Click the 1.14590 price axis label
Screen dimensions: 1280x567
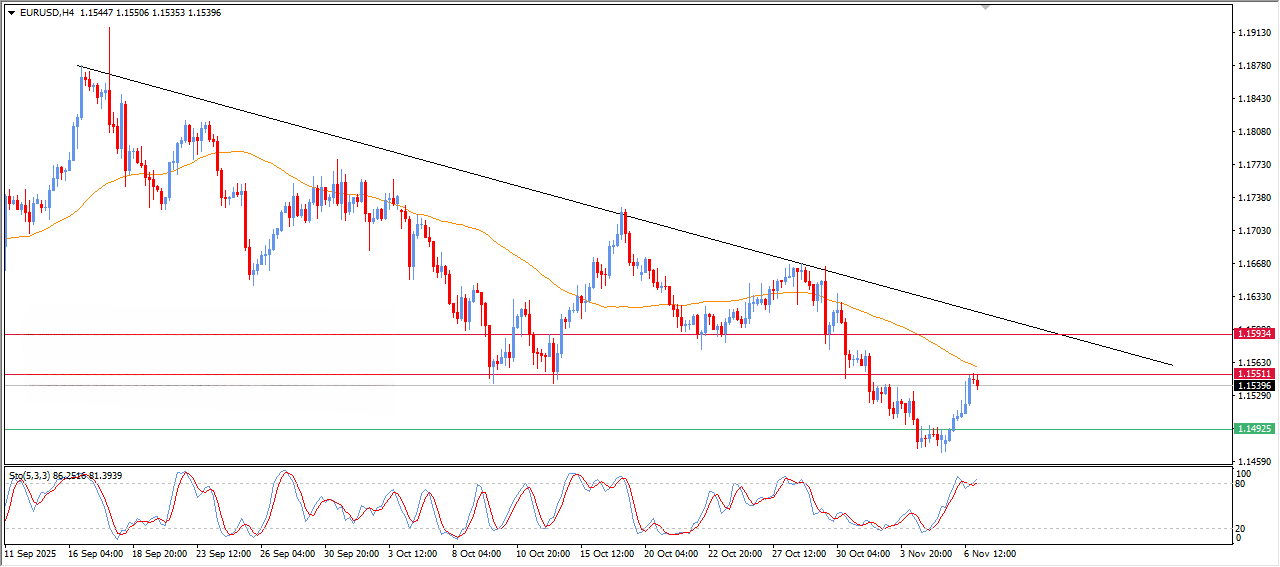tap(1254, 461)
